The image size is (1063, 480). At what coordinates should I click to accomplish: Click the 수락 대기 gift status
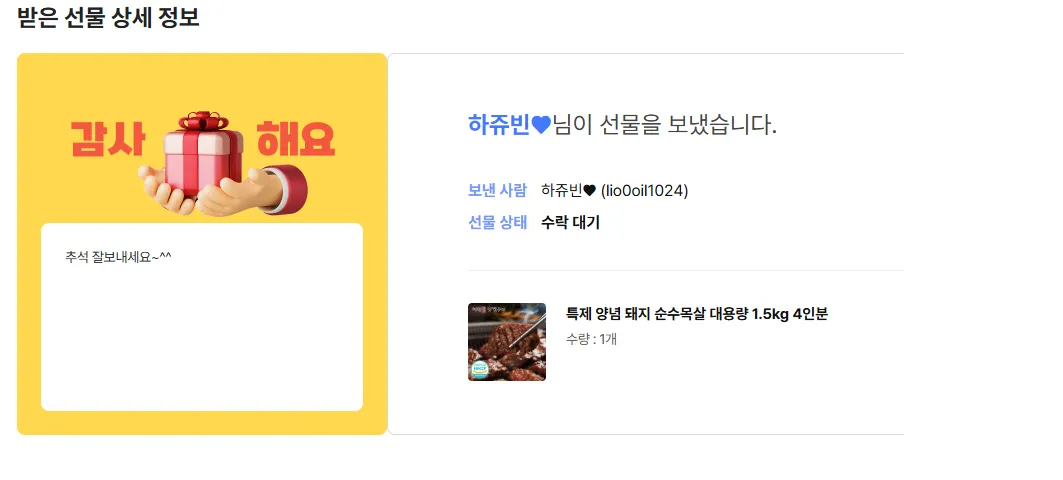pyautogui.click(x=570, y=222)
